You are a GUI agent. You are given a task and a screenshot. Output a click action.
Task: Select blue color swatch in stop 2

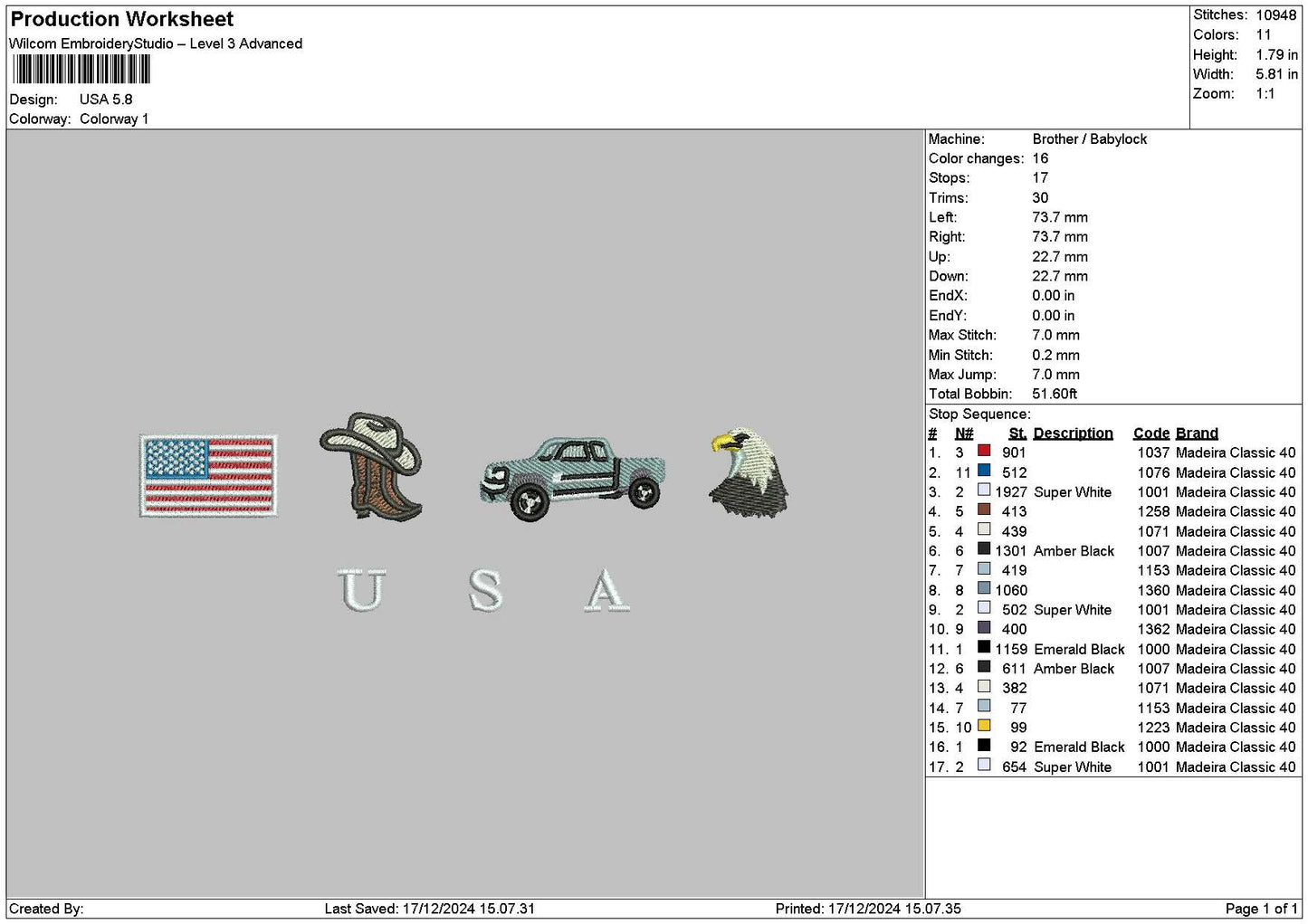(984, 472)
